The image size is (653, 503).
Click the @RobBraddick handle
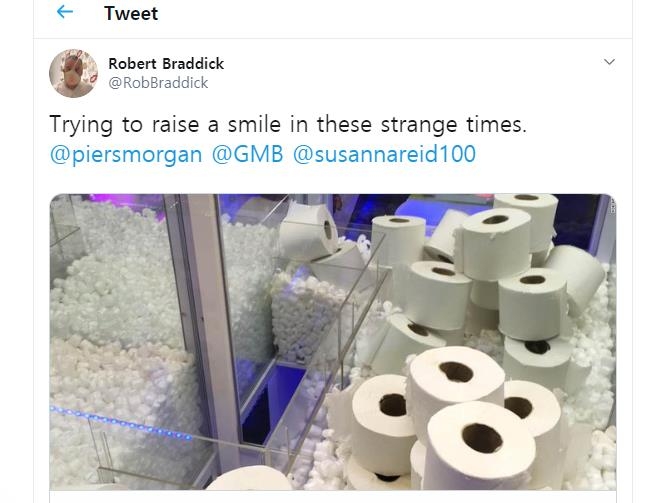pos(158,83)
